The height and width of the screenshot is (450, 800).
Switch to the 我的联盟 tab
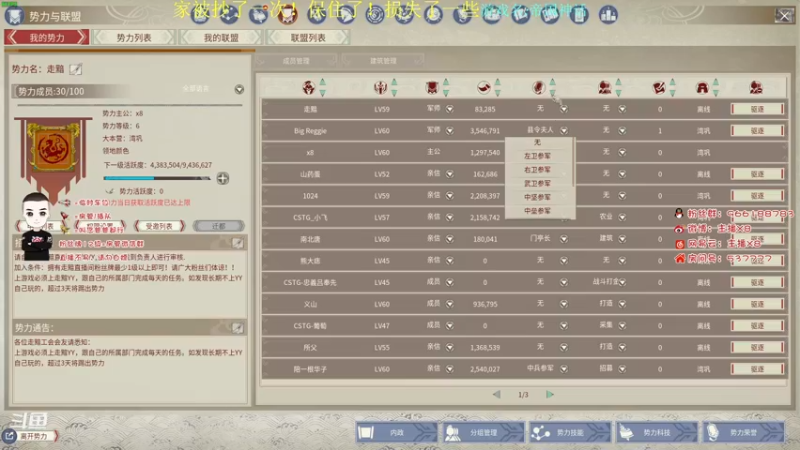coord(221,37)
